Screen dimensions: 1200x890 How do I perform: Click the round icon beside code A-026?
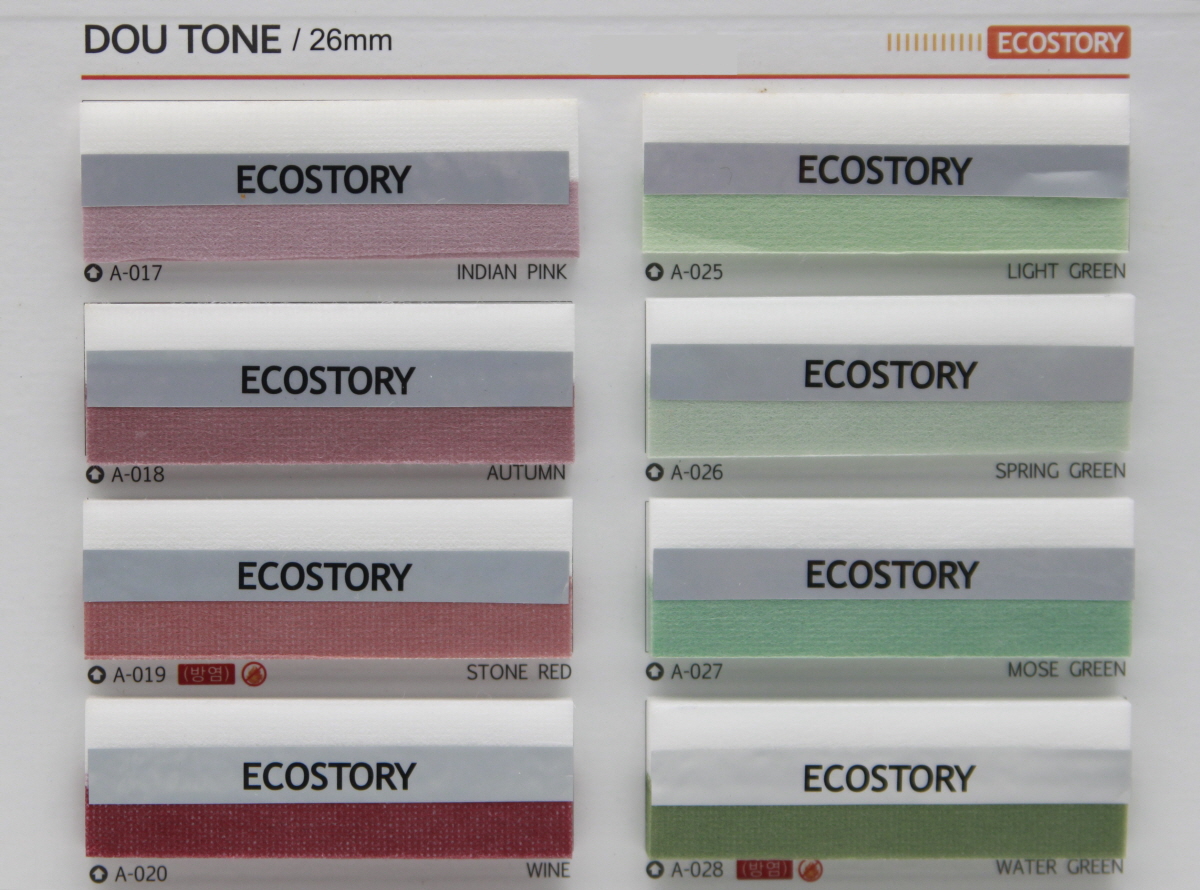coord(654,472)
